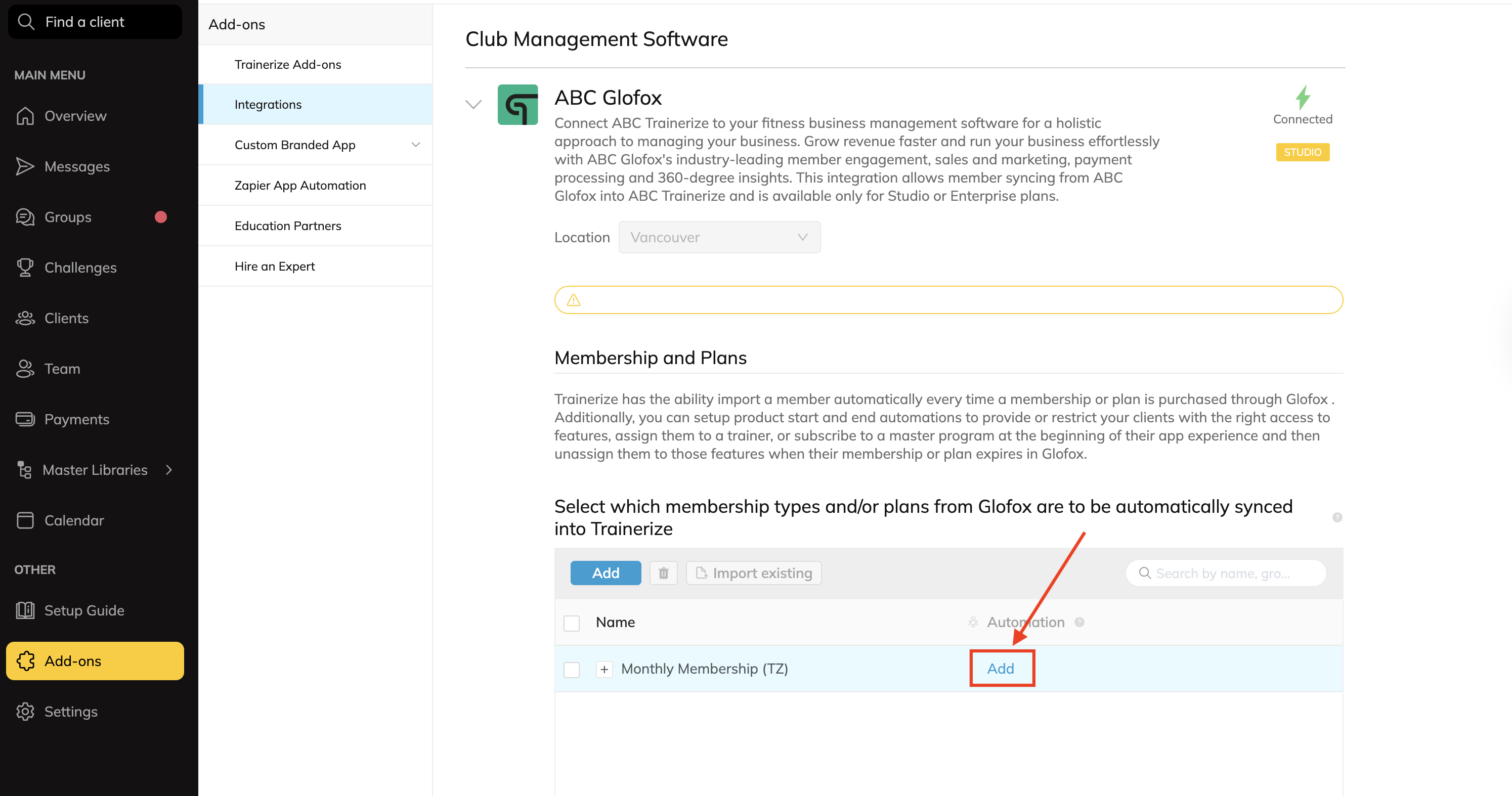Click the Overview home icon
Image resolution: width=1512 pixels, height=796 pixels.
click(25, 116)
